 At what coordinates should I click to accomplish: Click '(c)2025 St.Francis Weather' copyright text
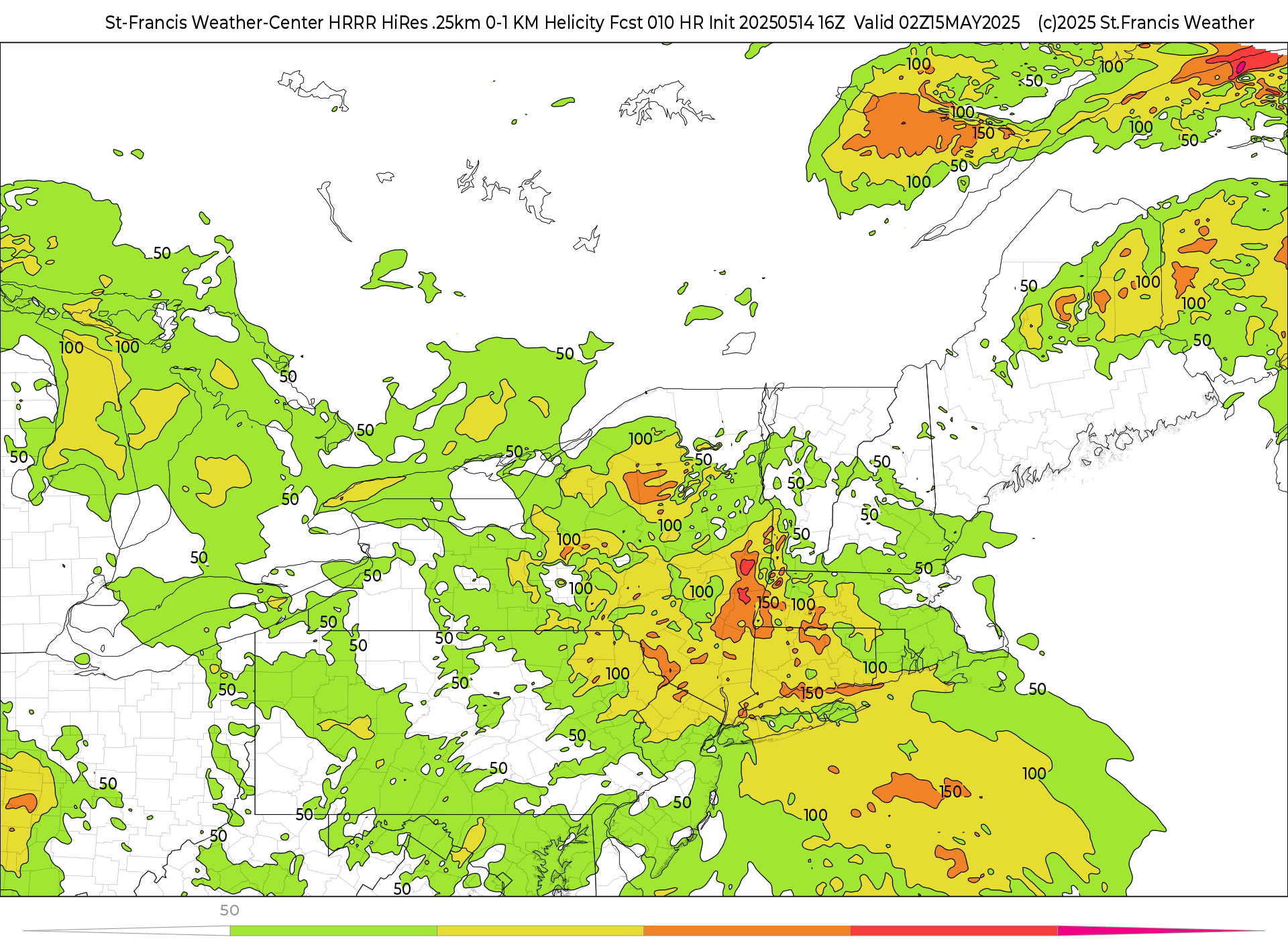(1146, 23)
